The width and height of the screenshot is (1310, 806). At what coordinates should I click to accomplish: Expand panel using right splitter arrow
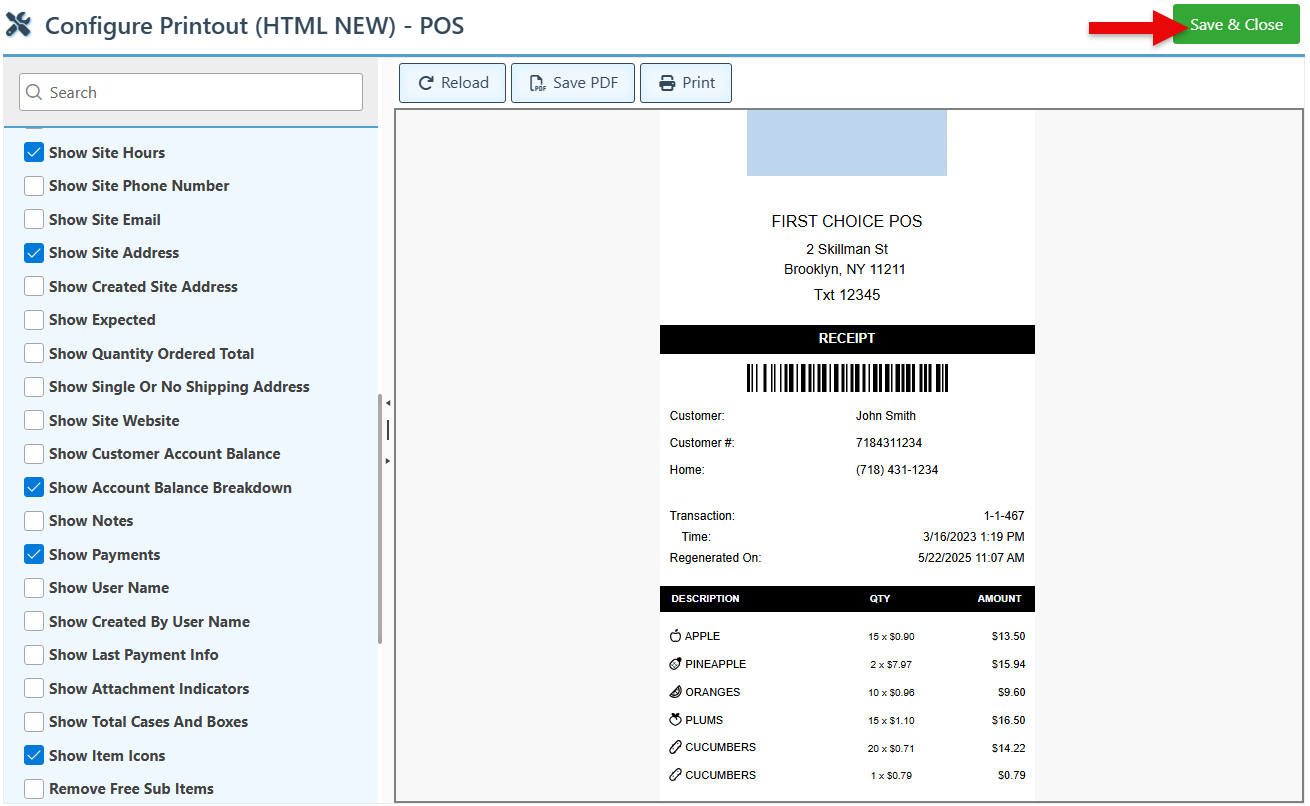click(388, 460)
